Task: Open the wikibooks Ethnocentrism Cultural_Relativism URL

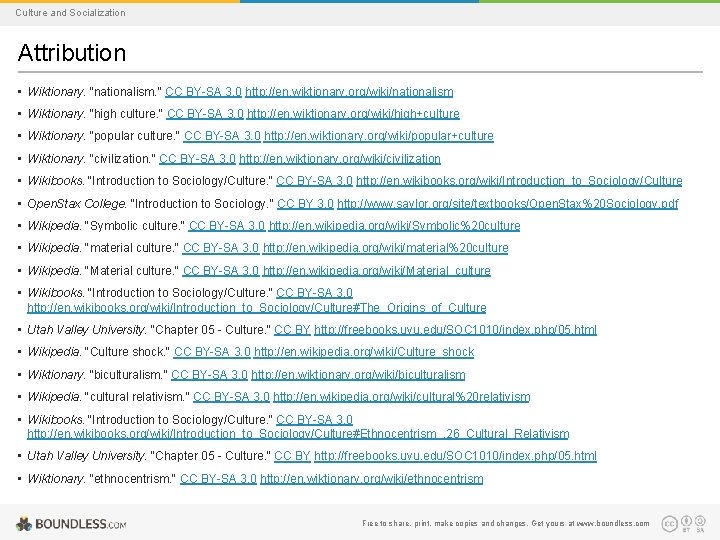Action: [298, 433]
